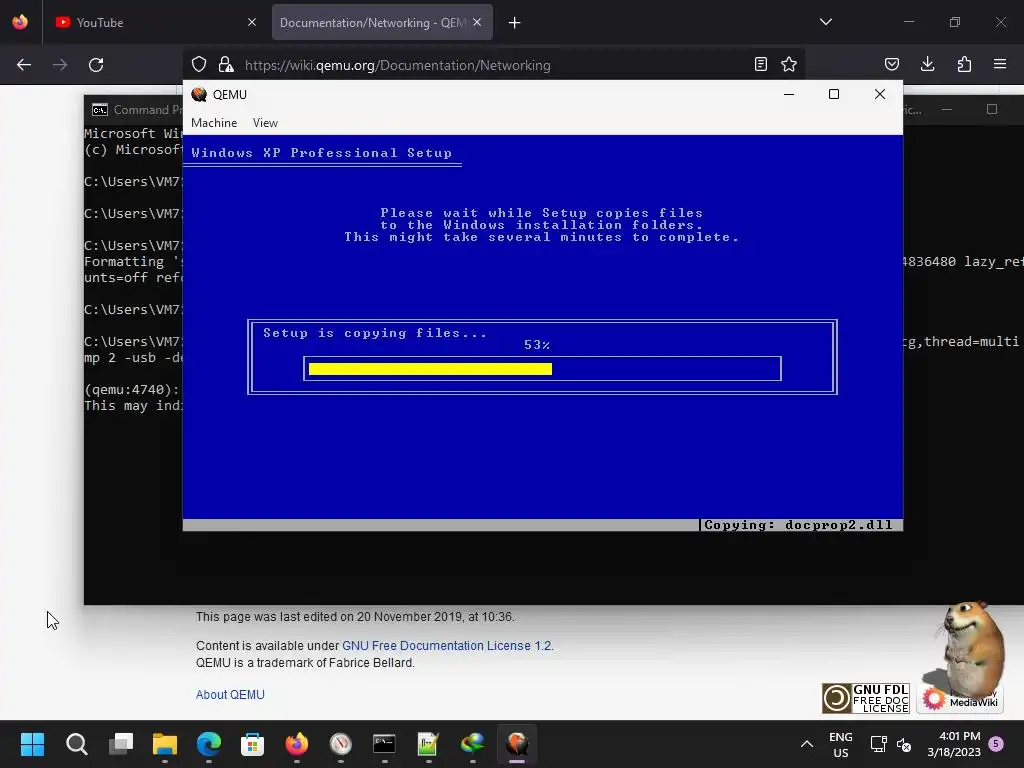1024x768 pixels.
Task: Go back to the previous page
Action: [24, 65]
